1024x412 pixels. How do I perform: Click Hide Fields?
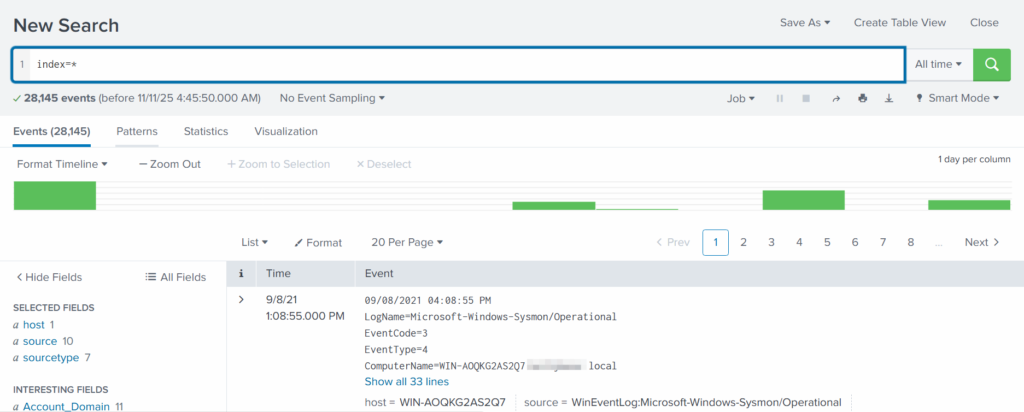tap(50, 277)
